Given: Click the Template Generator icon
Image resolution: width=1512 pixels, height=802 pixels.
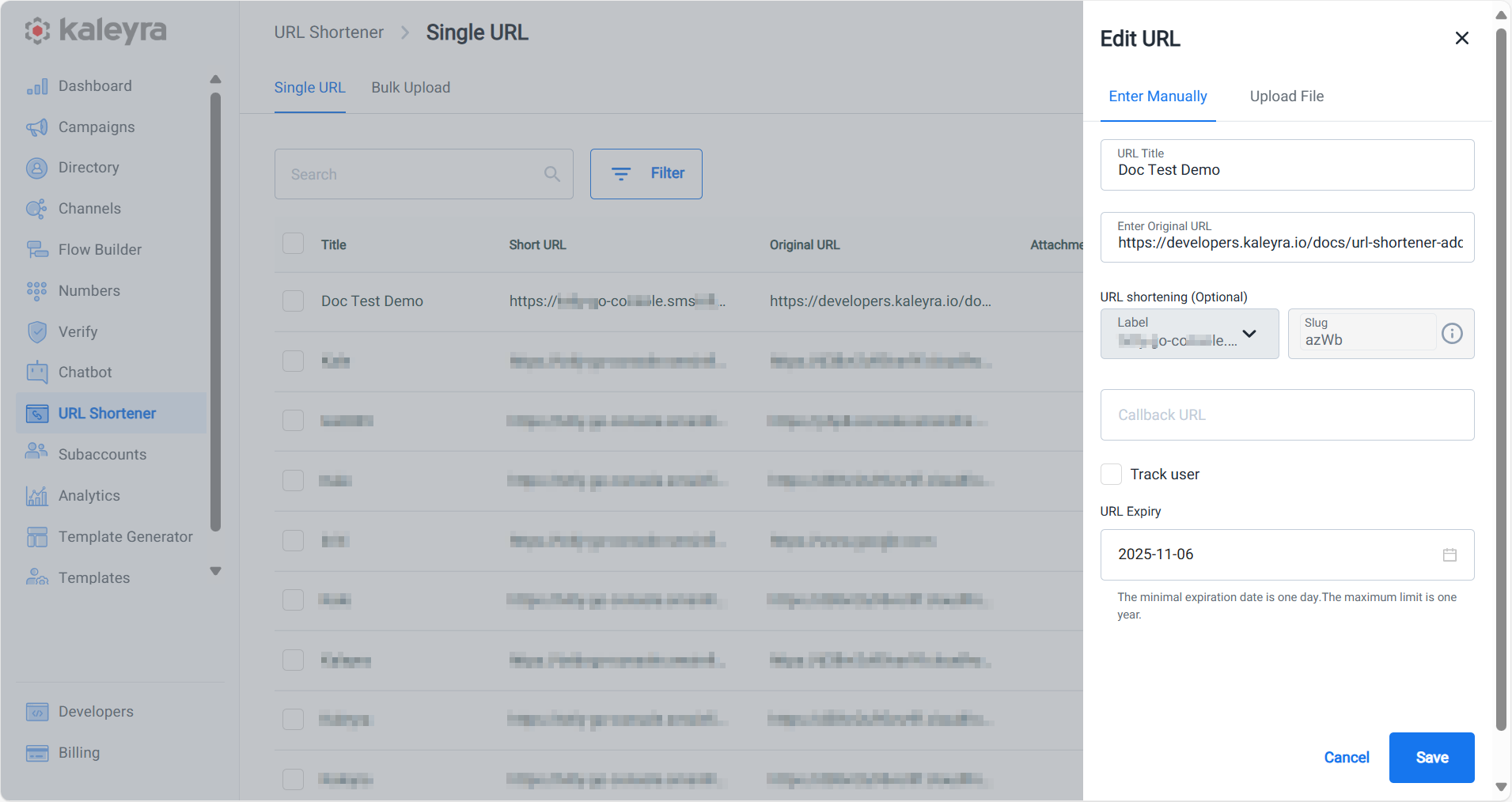Looking at the screenshot, I should coord(37,537).
